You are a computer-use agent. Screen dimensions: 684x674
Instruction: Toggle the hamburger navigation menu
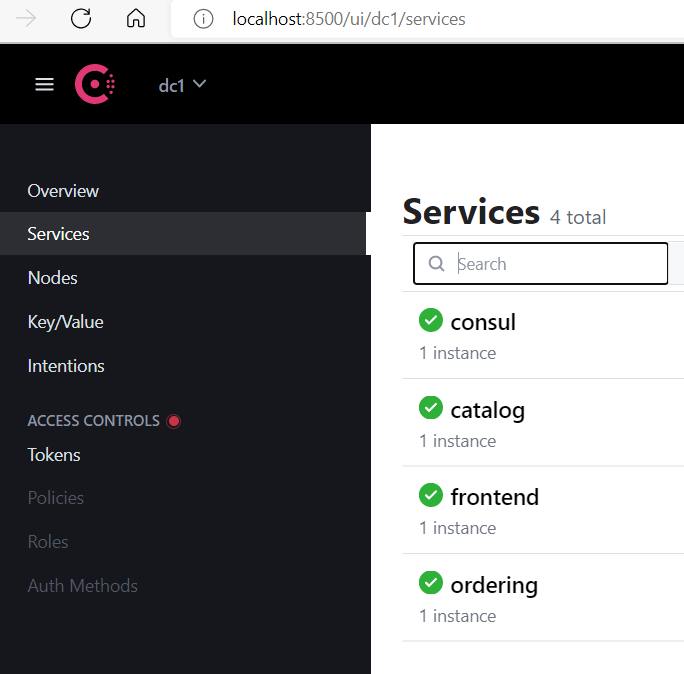pos(44,85)
